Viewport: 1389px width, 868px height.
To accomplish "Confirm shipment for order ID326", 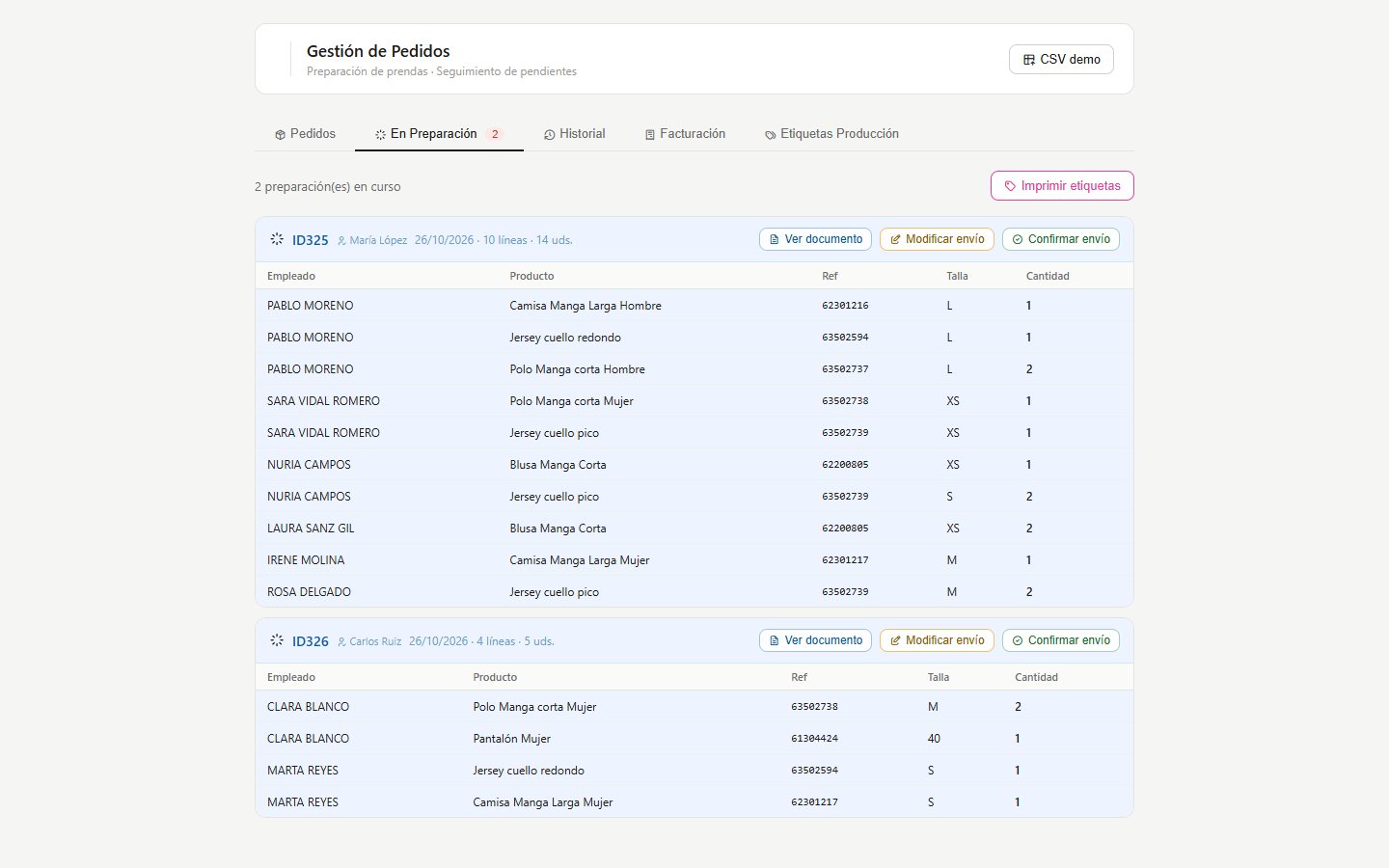I will (x=1061, y=640).
